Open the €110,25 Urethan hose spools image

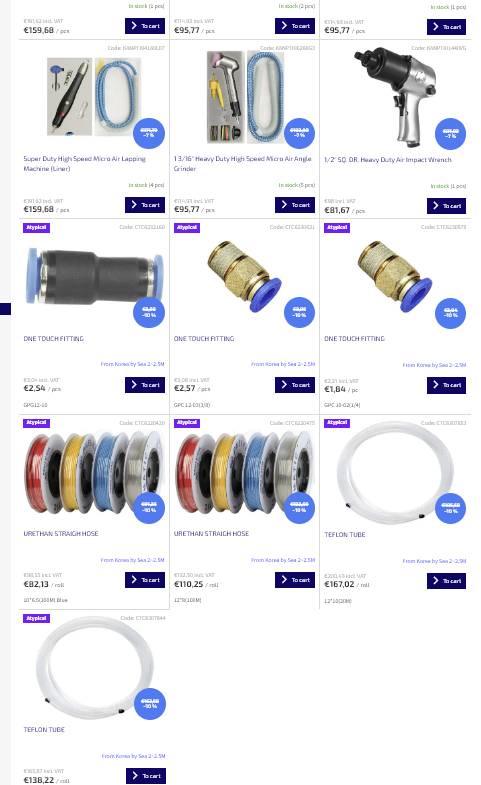tap(245, 473)
